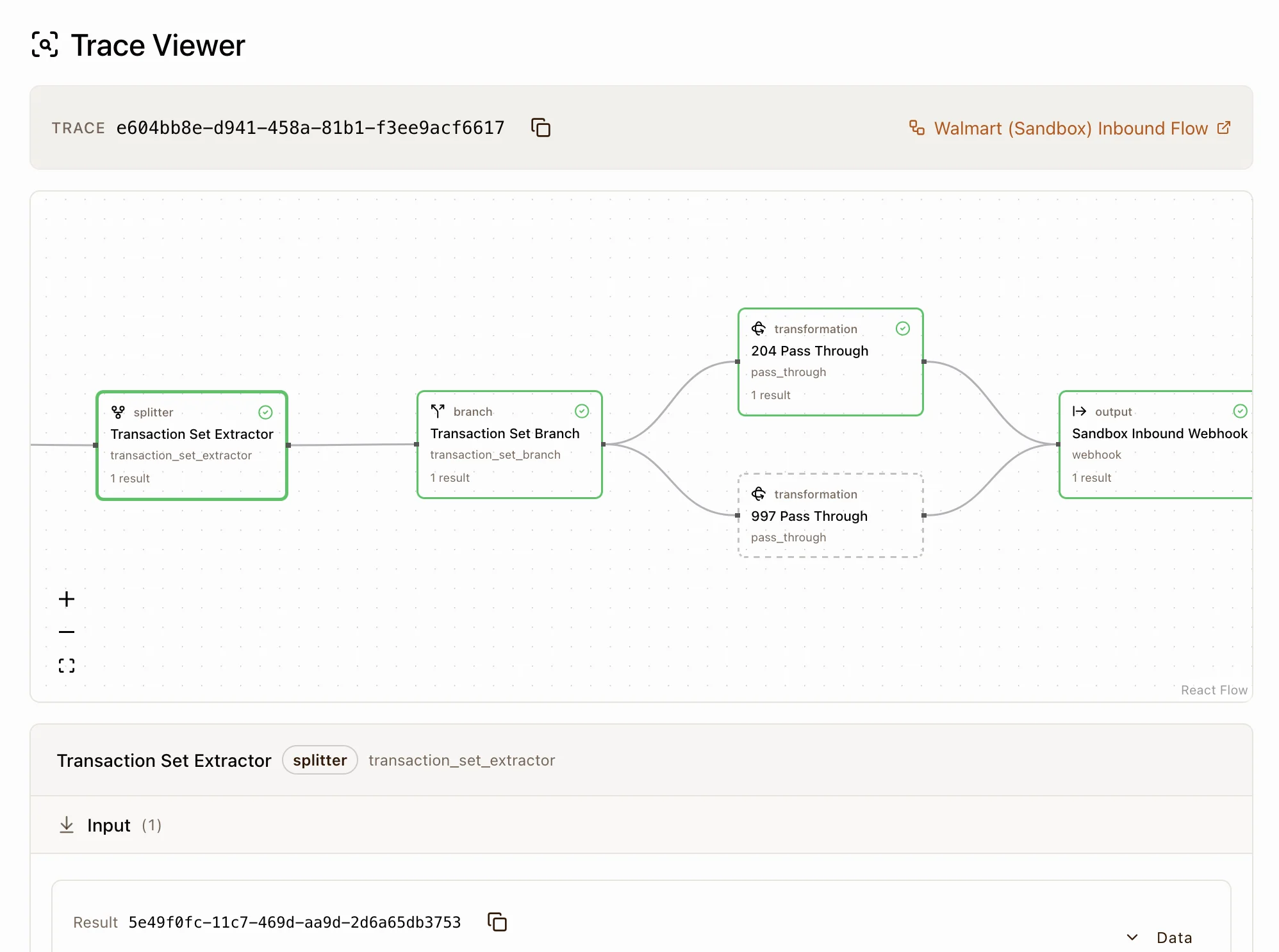The image size is (1279, 952).
Task: Copy the trace ID to clipboard
Action: point(540,127)
